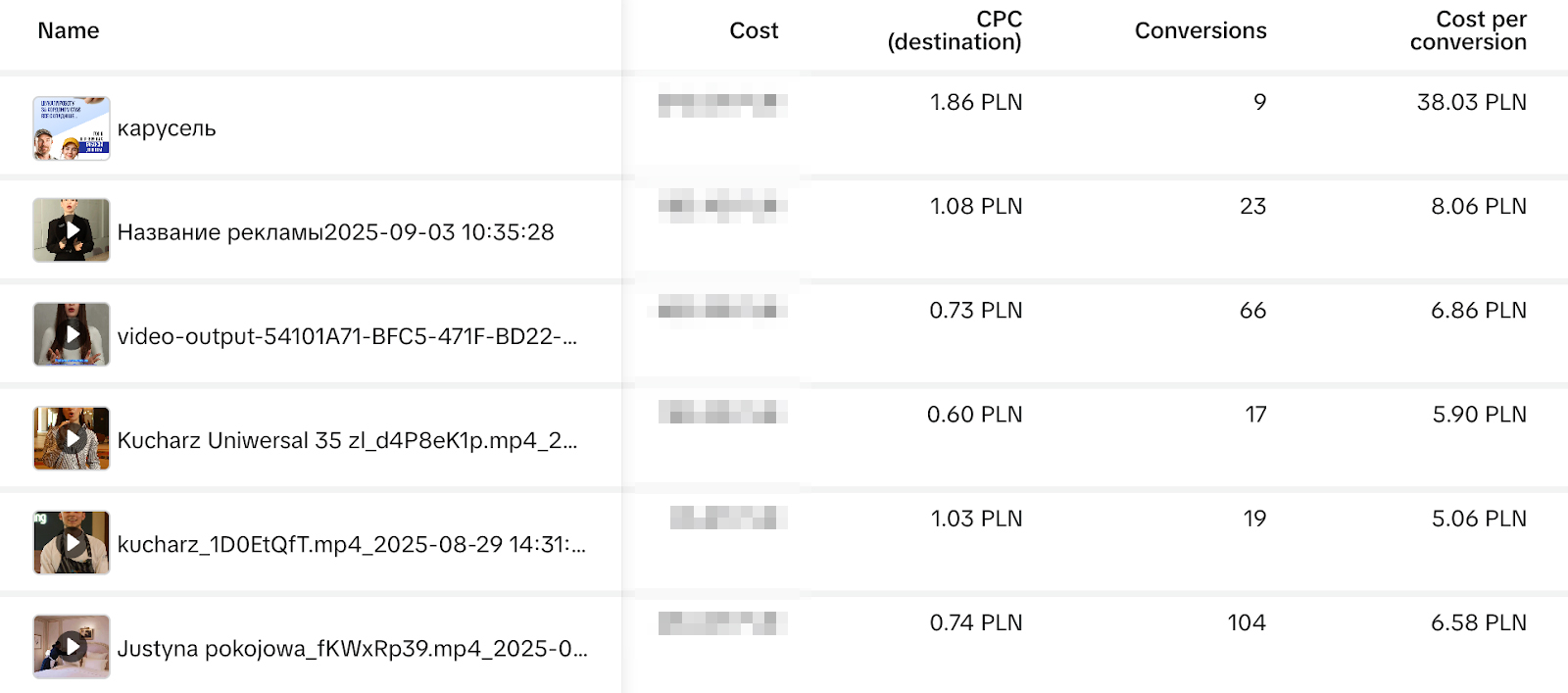Select the 38.03 PLN cost per conversion
Screen dimensions: 1568x693
[1471, 103]
